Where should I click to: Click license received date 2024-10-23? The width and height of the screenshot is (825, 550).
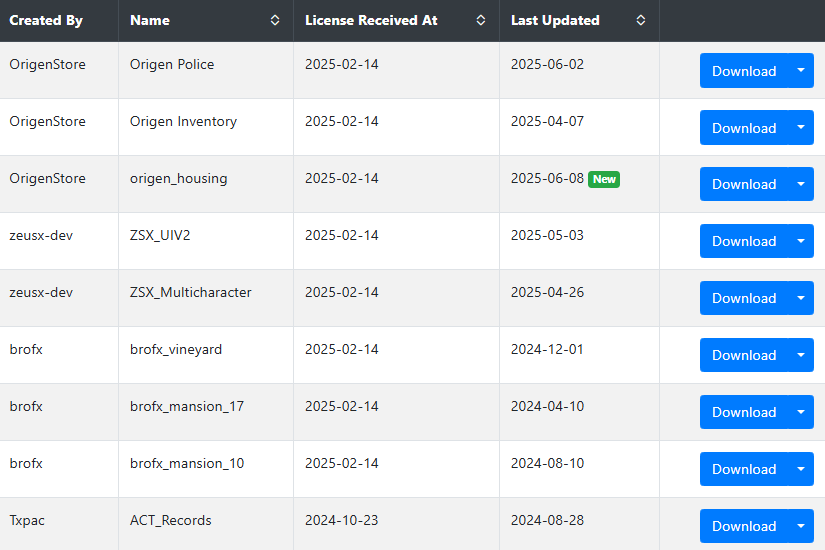341,520
